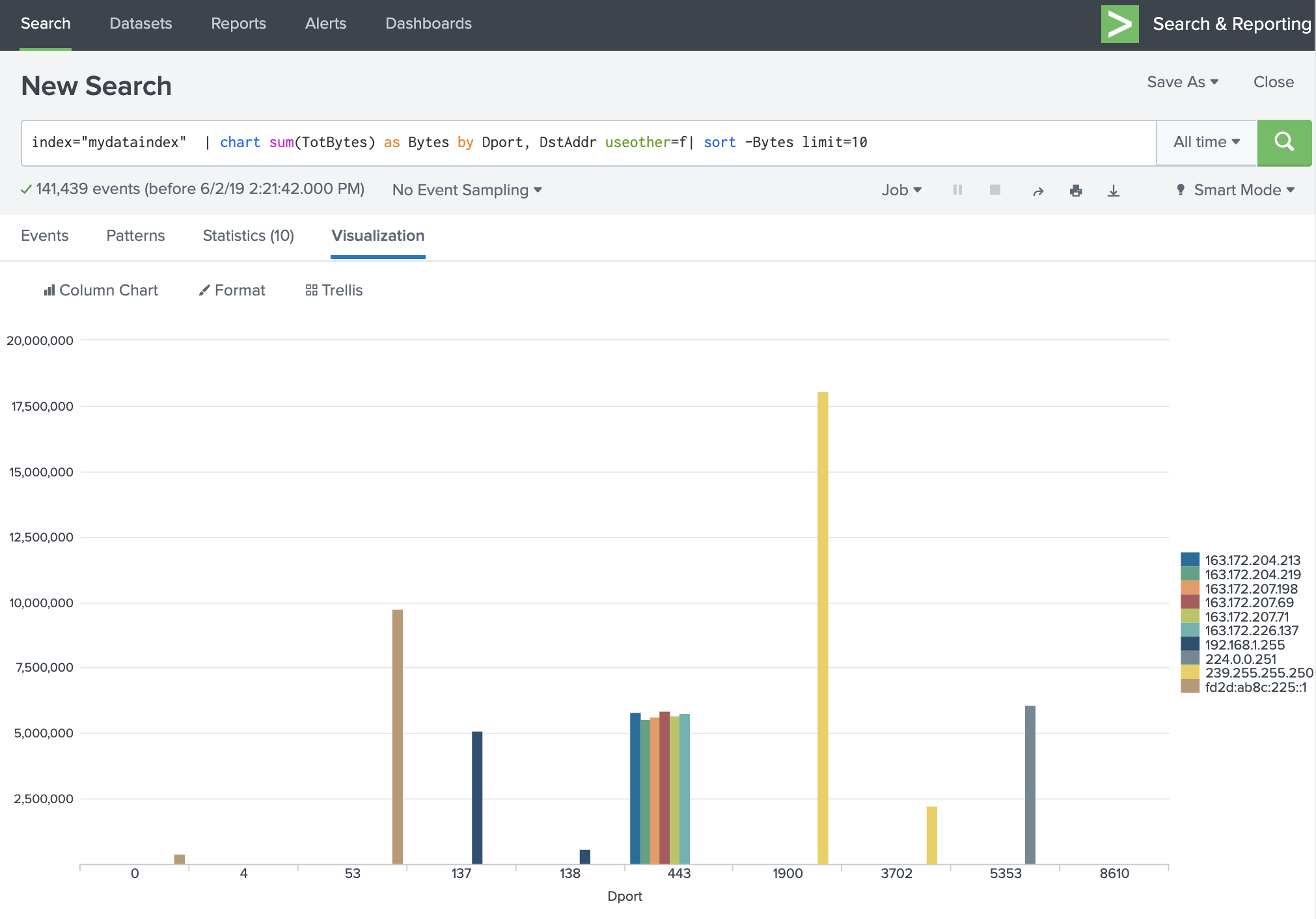Export results using the download icon

pos(1113,190)
